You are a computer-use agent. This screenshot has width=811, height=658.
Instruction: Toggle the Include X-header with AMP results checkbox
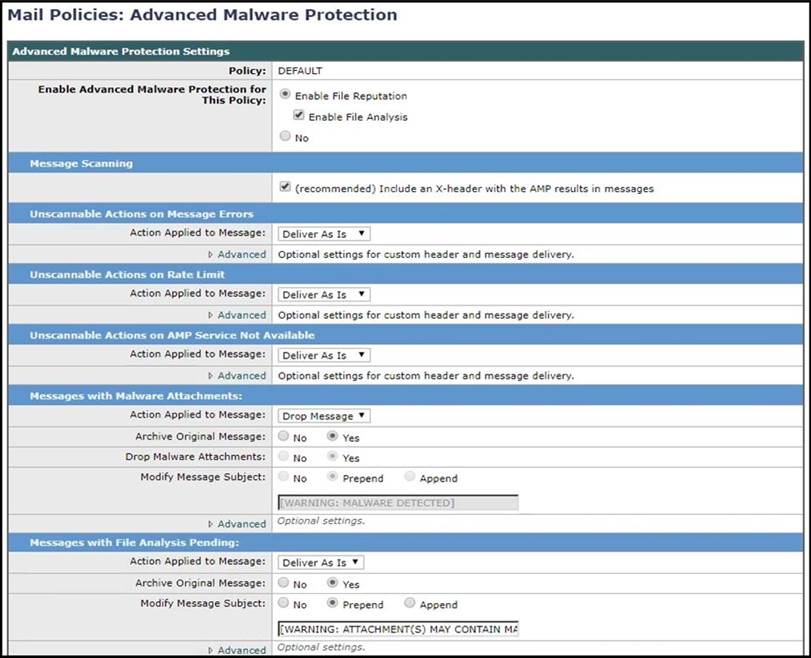pyautogui.click(x=286, y=187)
